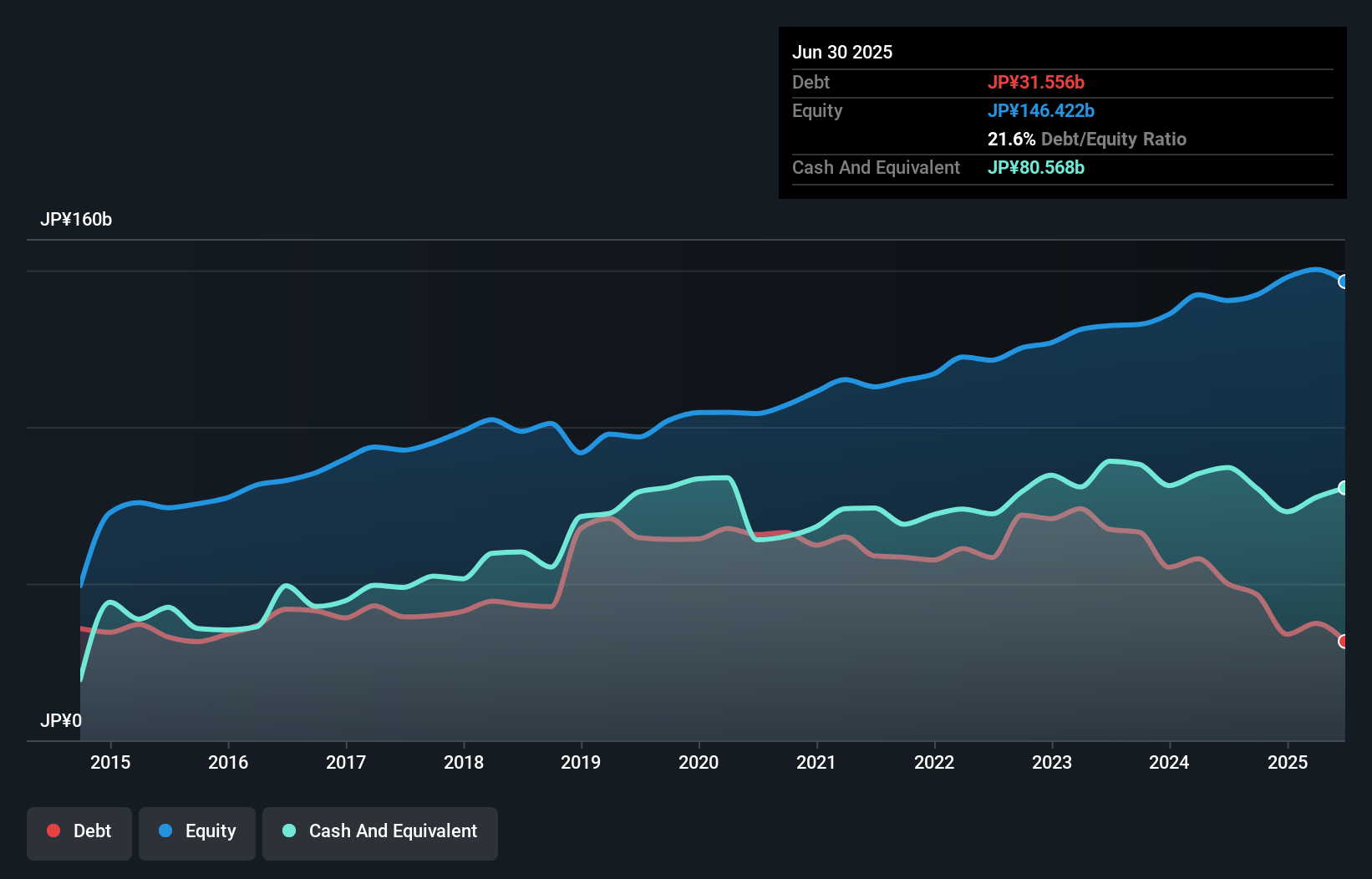Click the 21.6% Debt/Equity Ratio text

(x=1087, y=139)
